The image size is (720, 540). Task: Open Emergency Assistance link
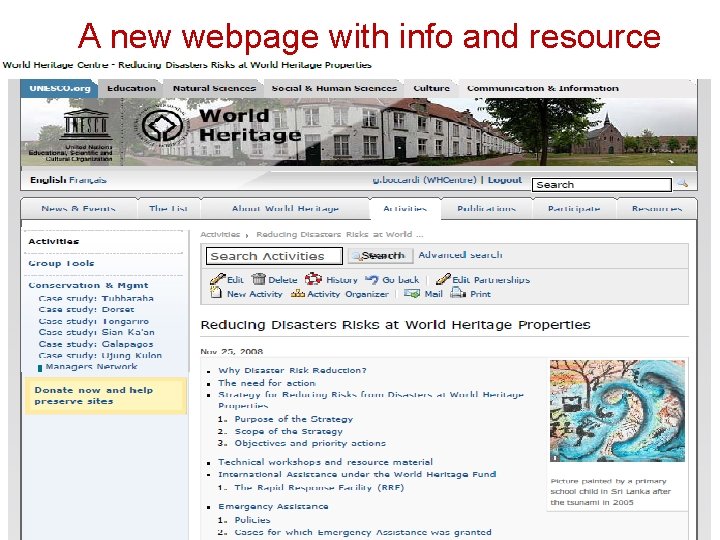click(273, 506)
